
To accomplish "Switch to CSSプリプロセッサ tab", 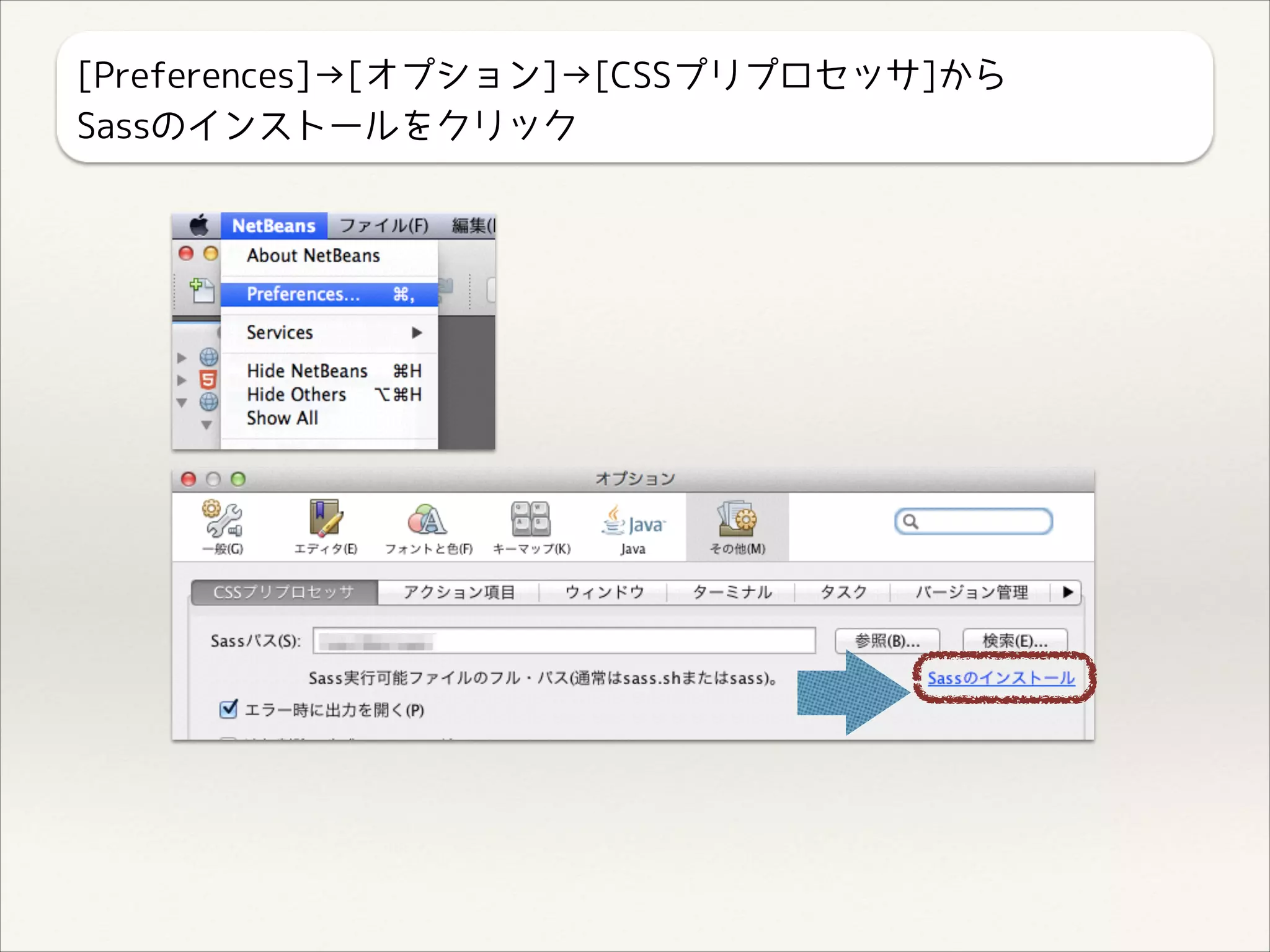I will click(x=284, y=593).
